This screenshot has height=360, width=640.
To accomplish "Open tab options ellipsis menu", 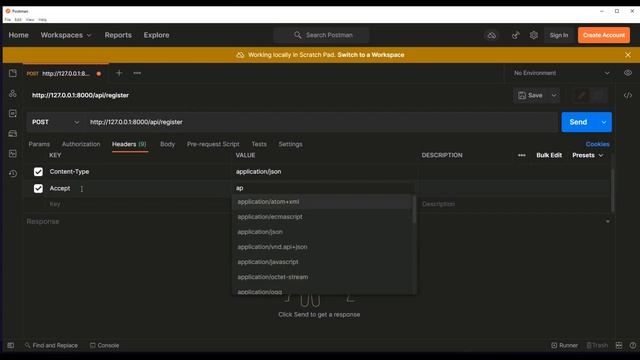I will pos(137,73).
